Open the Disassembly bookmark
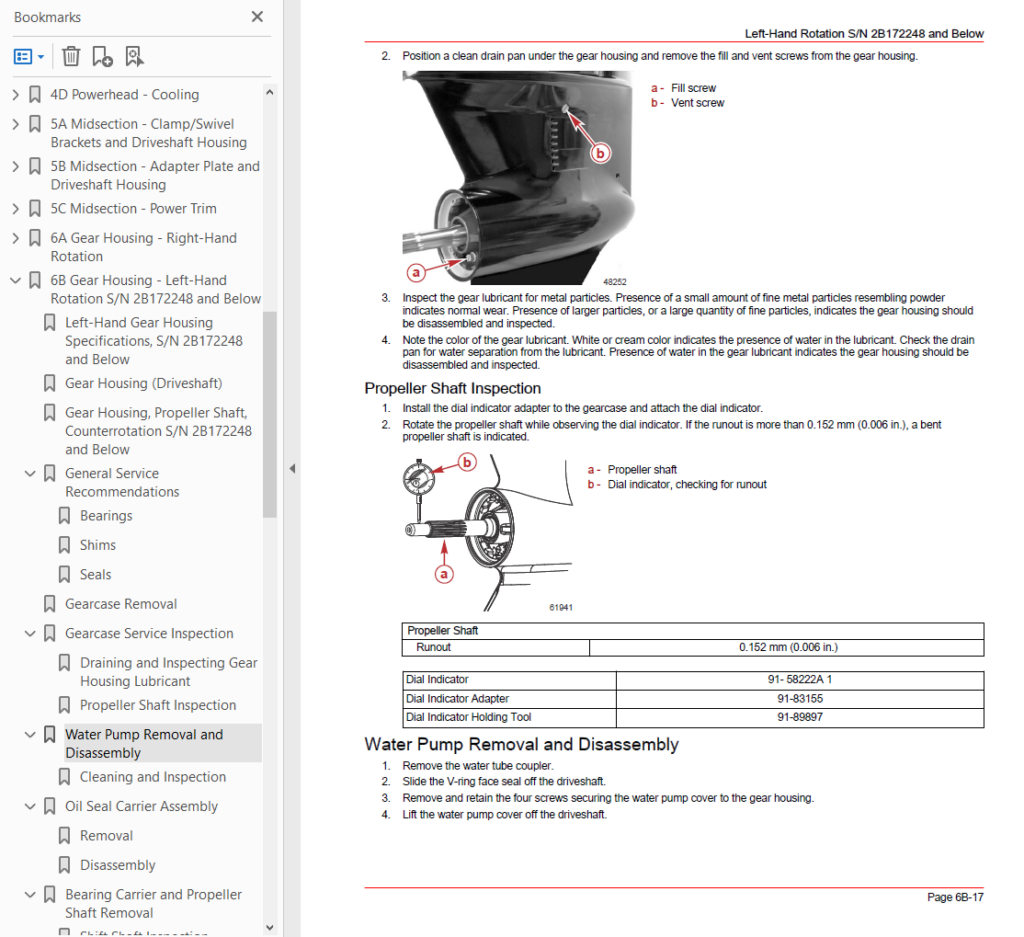 [x=118, y=865]
